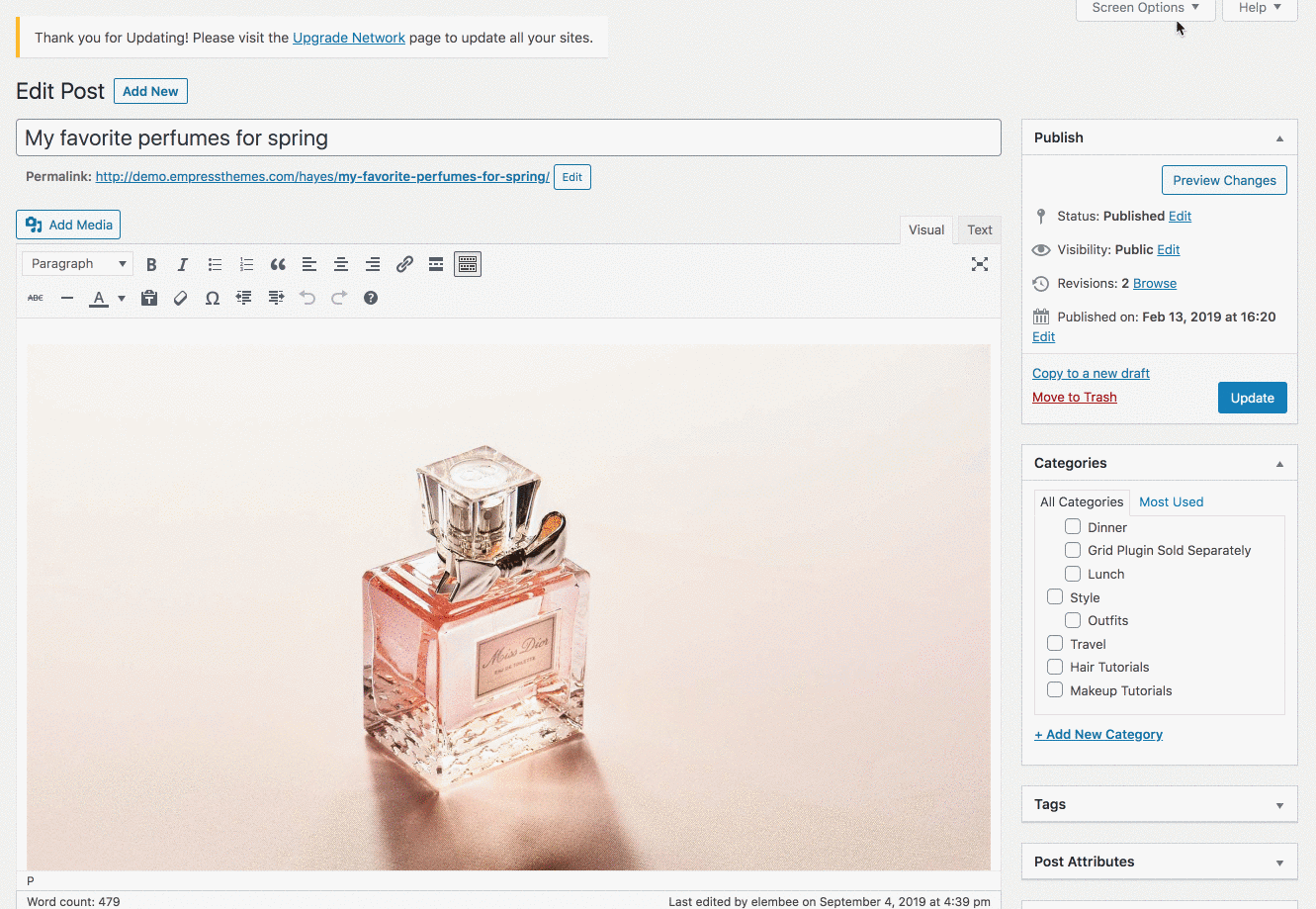Collapse the Publish panel

[x=1279, y=138]
